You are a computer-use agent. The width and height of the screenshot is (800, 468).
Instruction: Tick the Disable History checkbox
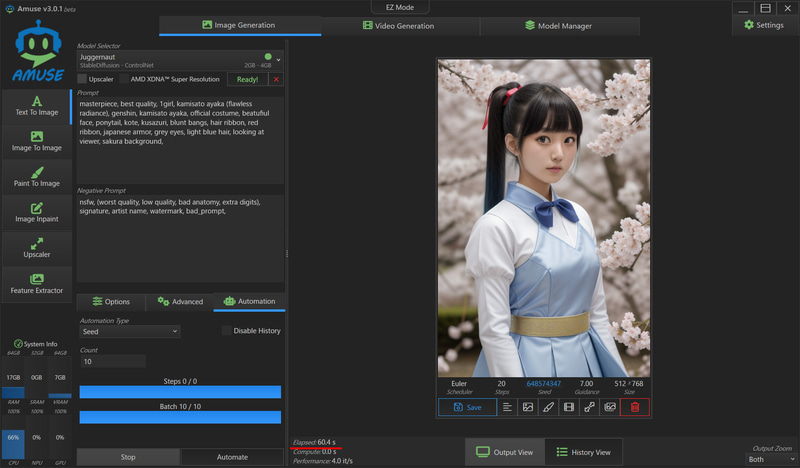coord(227,331)
